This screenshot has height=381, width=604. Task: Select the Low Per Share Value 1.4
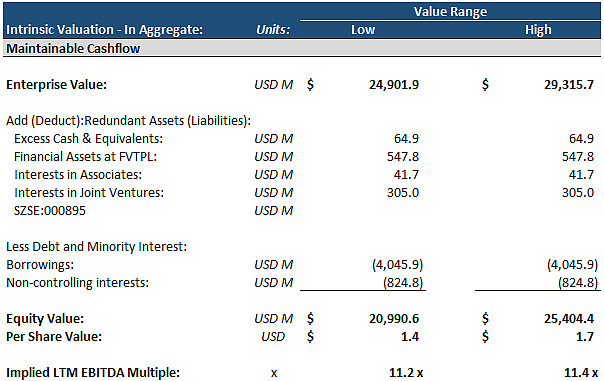point(409,337)
